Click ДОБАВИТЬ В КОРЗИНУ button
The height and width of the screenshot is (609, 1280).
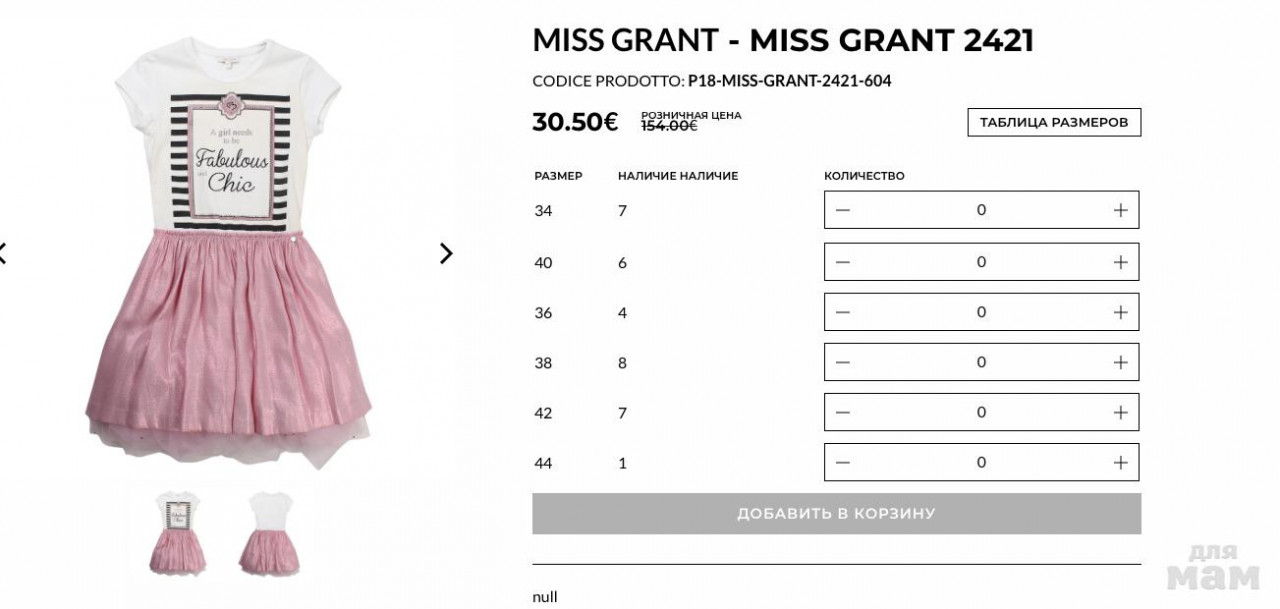click(x=836, y=514)
